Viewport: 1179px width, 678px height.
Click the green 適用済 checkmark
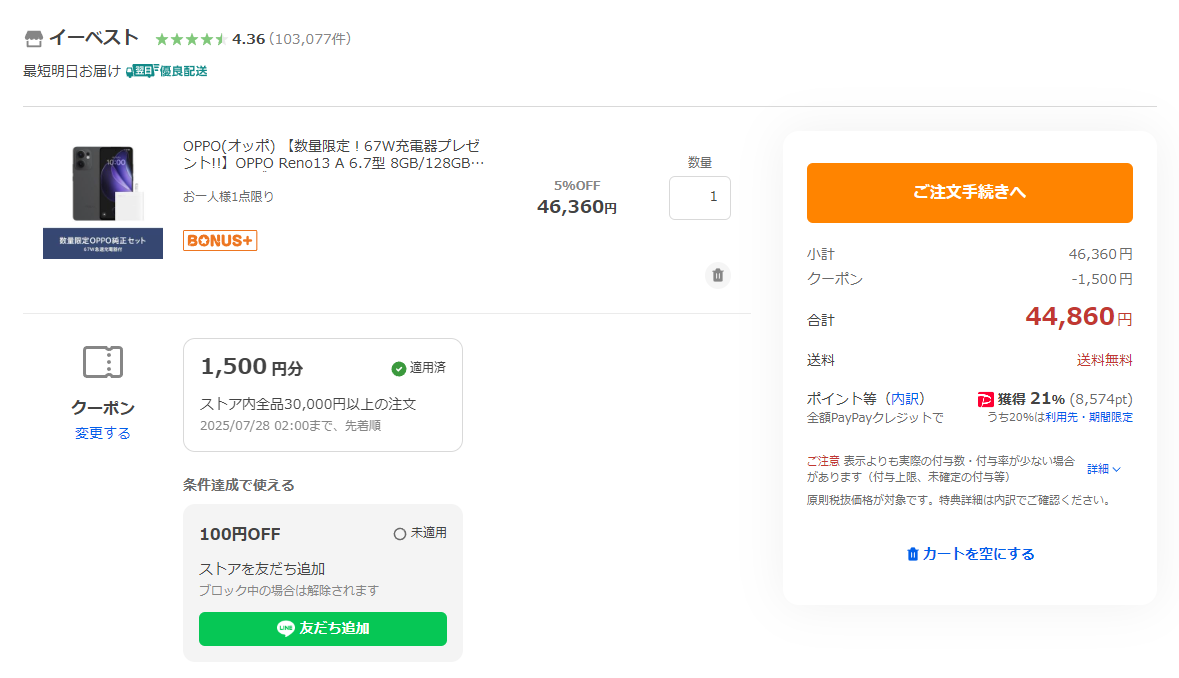[399, 368]
